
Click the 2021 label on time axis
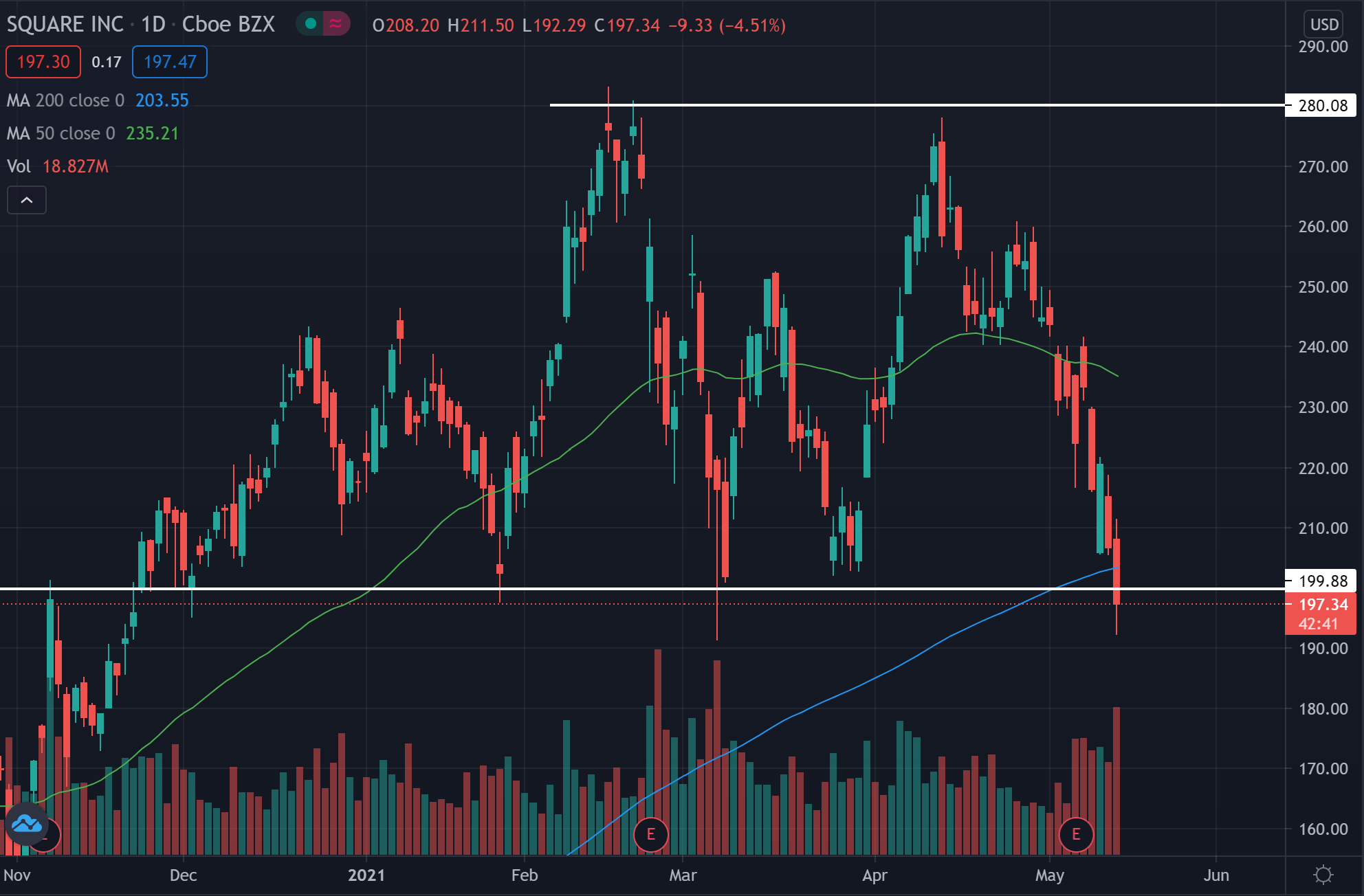(x=366, y=875)
